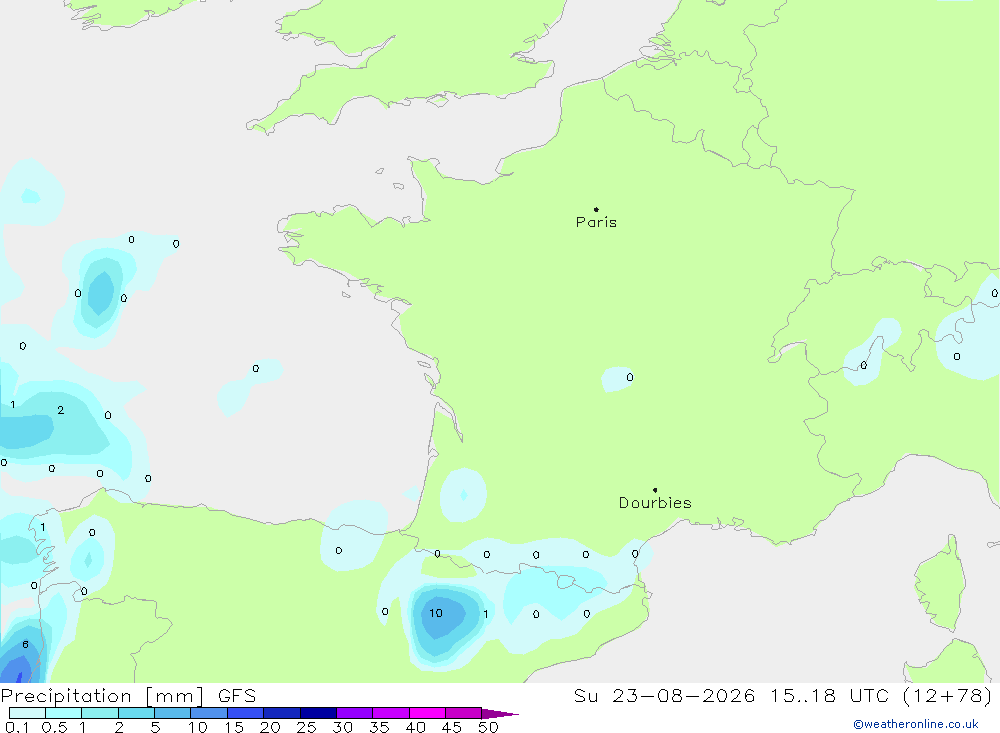Select the dark blue 20 mm legend swatch

pos(282,713)
